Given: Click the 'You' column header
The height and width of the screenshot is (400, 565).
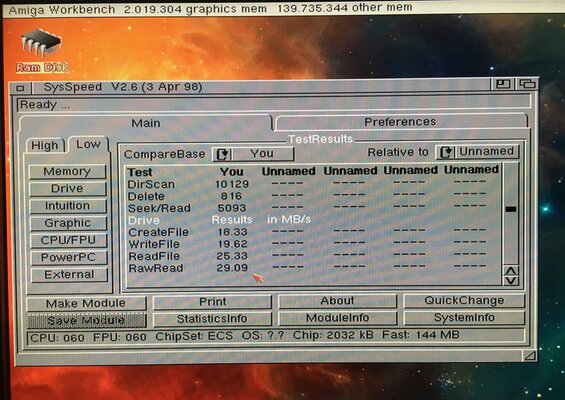Looking at the screenshot, I should point(232,172).
